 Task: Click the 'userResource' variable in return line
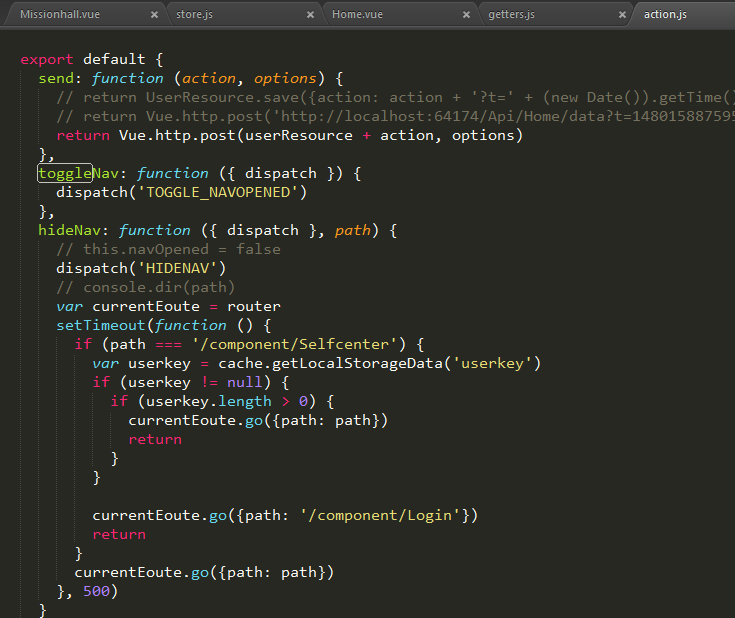pos(299,136)
